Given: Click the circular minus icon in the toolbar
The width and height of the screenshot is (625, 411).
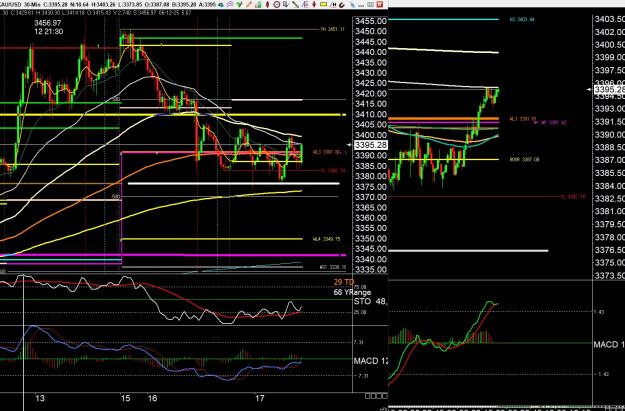Looking at the screenshot, I should (x=277, y=4).
